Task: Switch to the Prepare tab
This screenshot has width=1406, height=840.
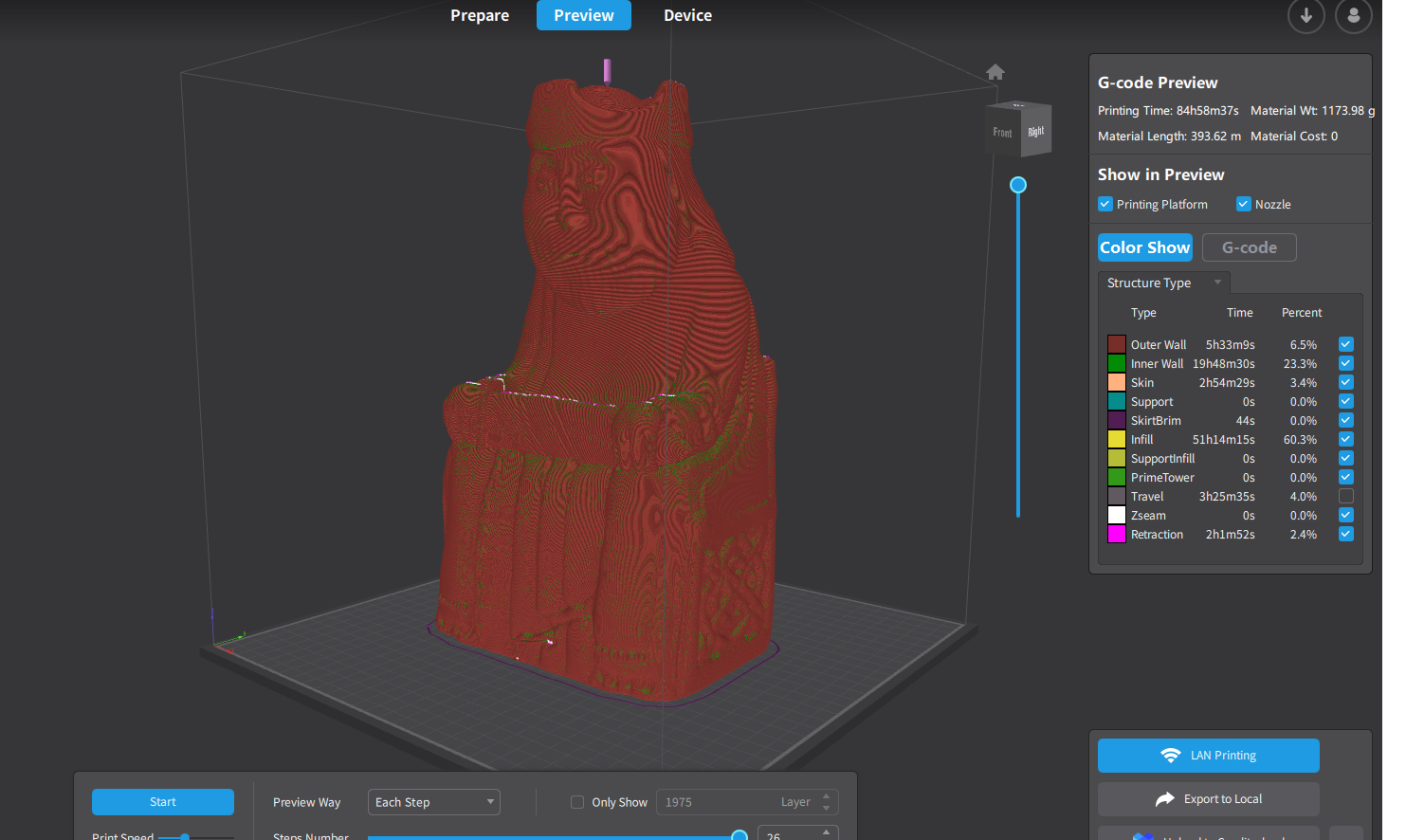Action: pyautogui.click(x=480, y=15)
